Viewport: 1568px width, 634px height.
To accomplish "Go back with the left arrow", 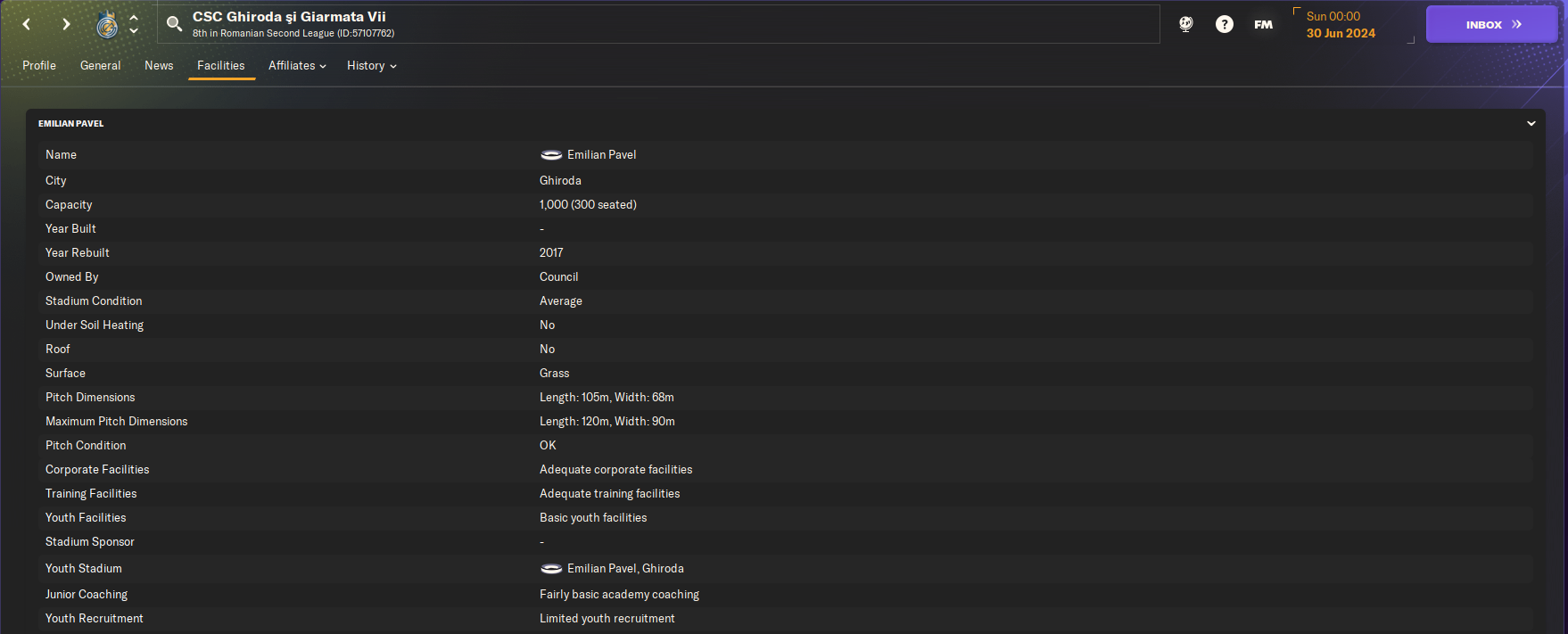I will [27, 24].
